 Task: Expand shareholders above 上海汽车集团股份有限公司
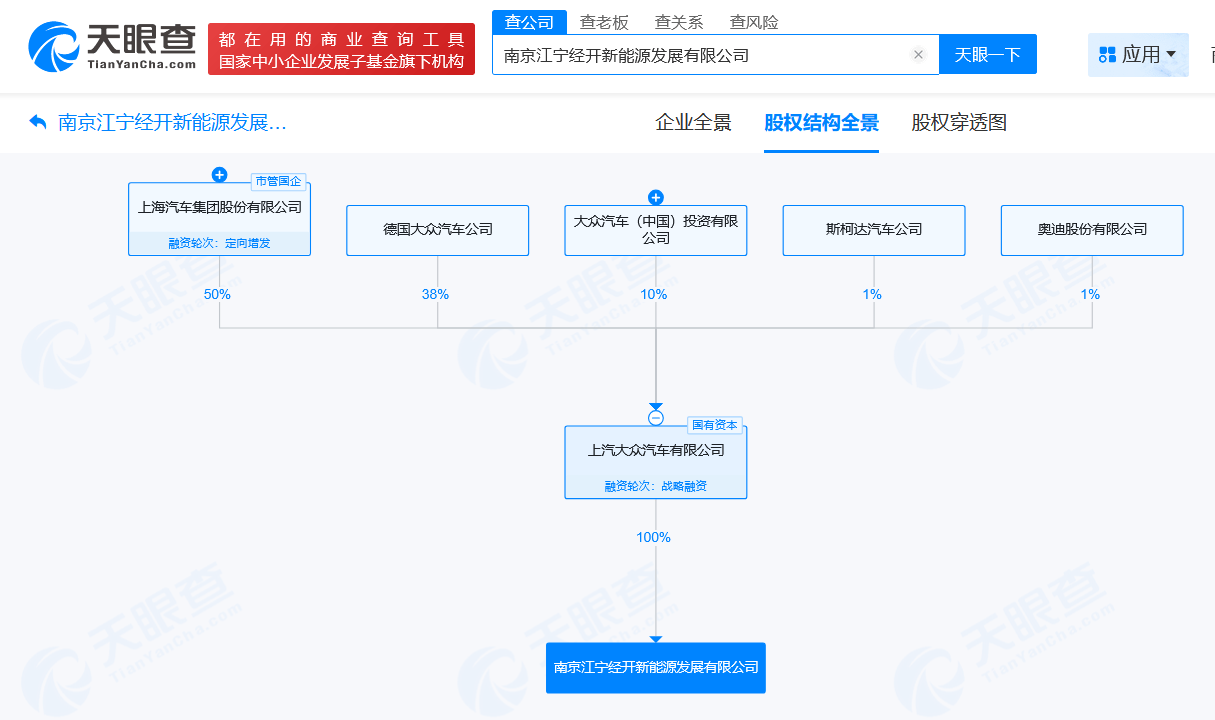coord(219,175)
